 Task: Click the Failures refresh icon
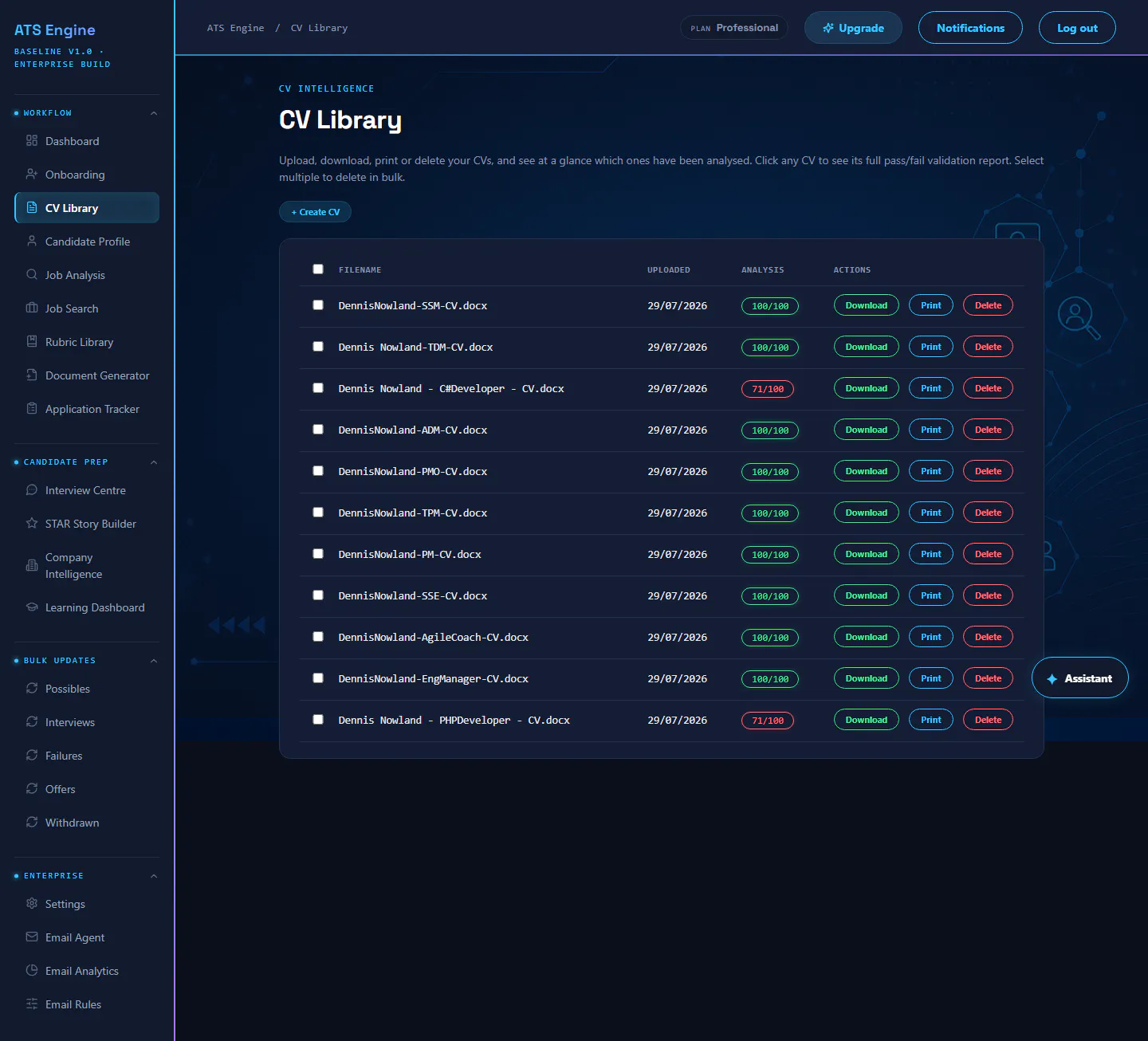pyautogui.click(x=32, y=756)
